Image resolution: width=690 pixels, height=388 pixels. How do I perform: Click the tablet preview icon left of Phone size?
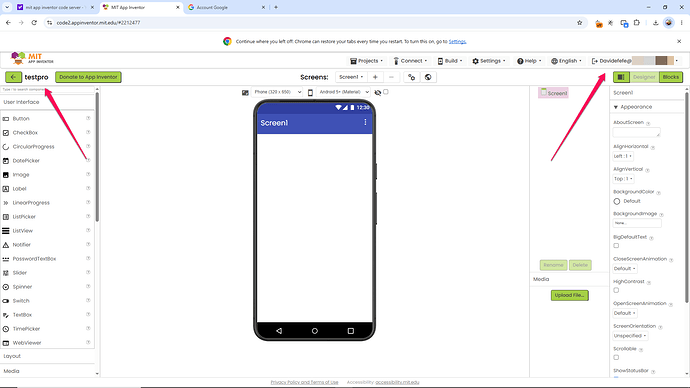(x=245, y=92)
